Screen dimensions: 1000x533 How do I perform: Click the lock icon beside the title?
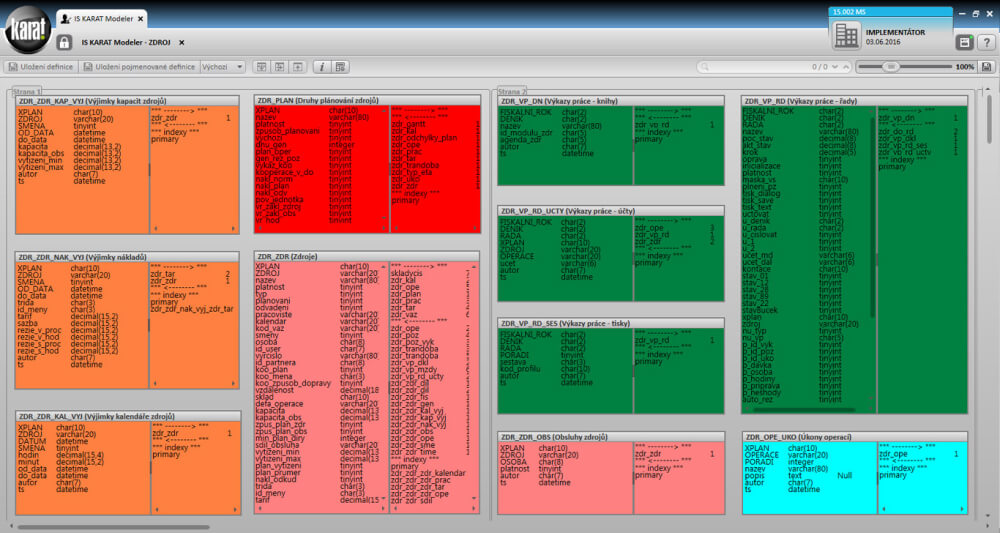(64, 43)
